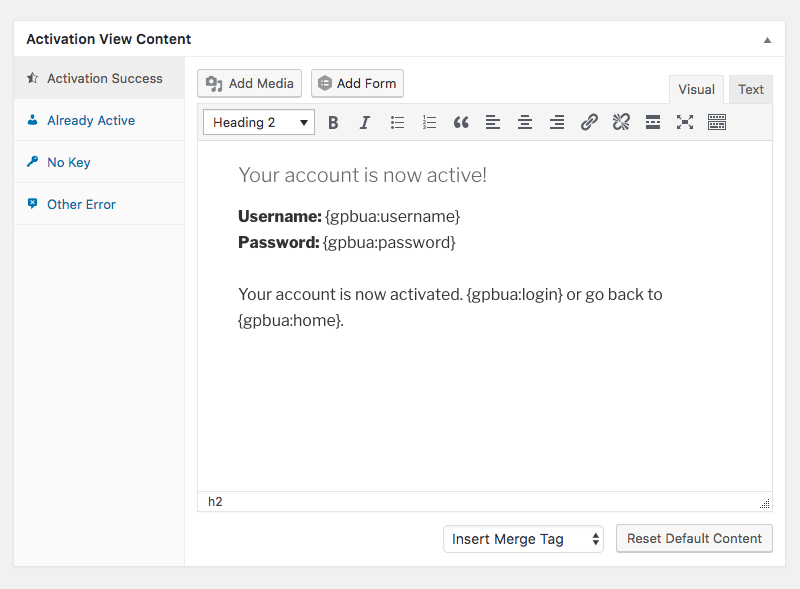Click the {gpbua:login} merge tag text
The height and width of the screenshot is (589, 800).
point(514,294)
